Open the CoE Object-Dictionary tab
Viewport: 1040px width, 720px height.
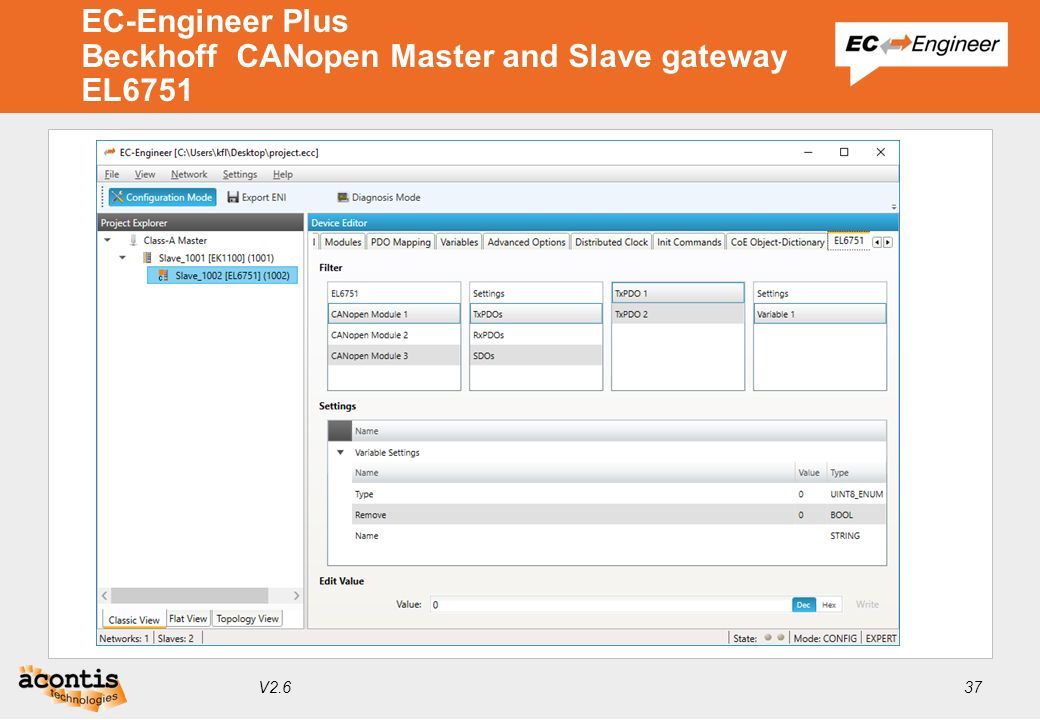(777, 242)
